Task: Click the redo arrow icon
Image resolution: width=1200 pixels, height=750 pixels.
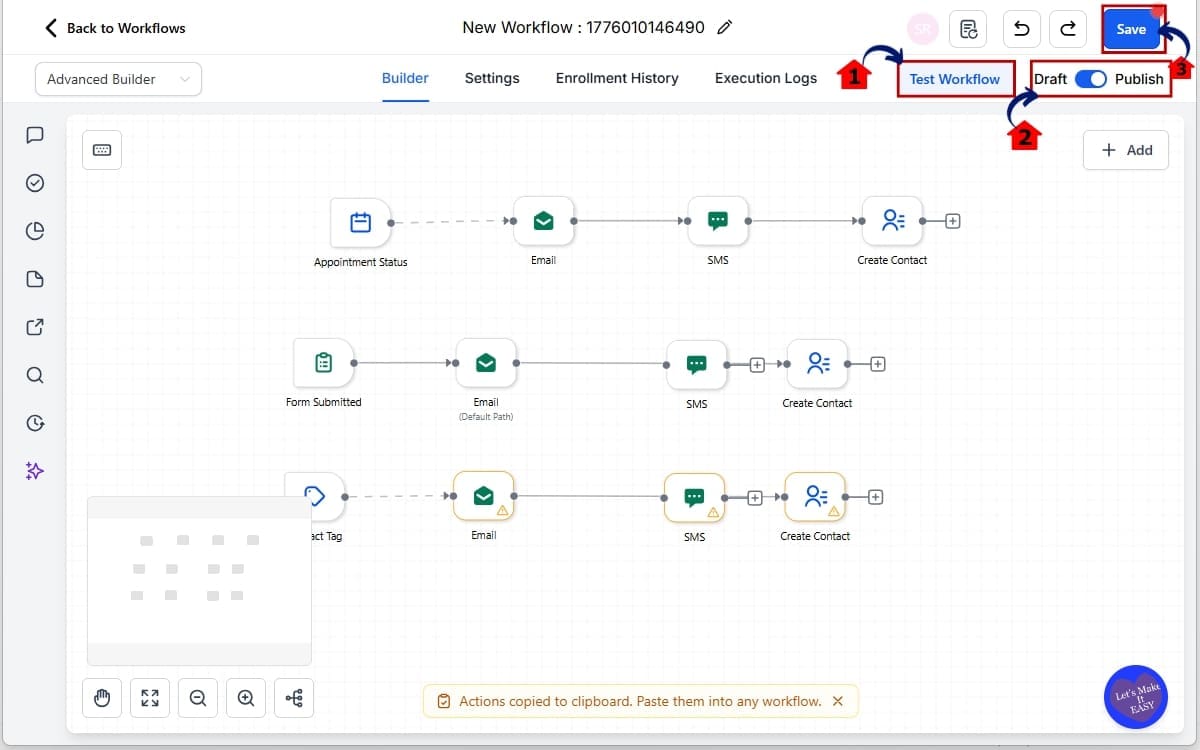Action: 1068,29
